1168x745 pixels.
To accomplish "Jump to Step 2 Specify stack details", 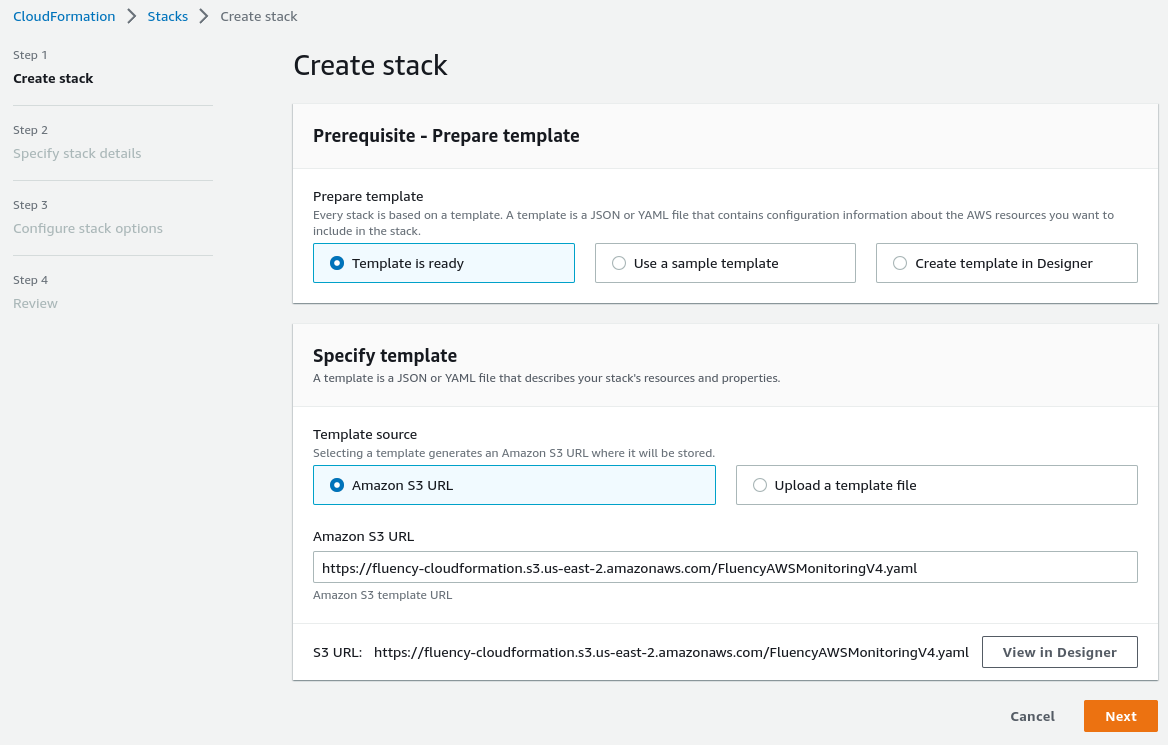I will (77, 153).
